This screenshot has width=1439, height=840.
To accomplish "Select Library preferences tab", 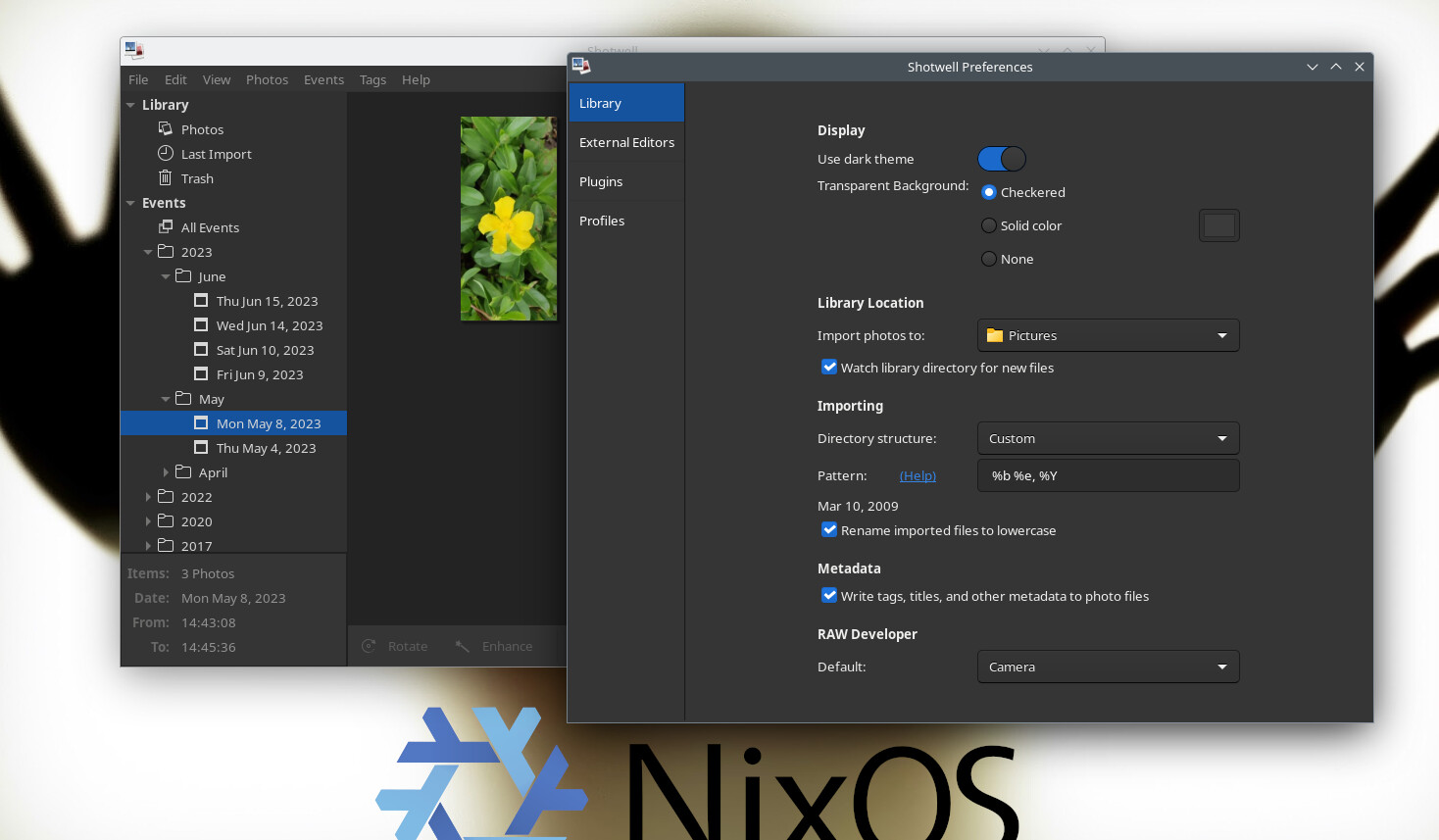I will point(626,103).
